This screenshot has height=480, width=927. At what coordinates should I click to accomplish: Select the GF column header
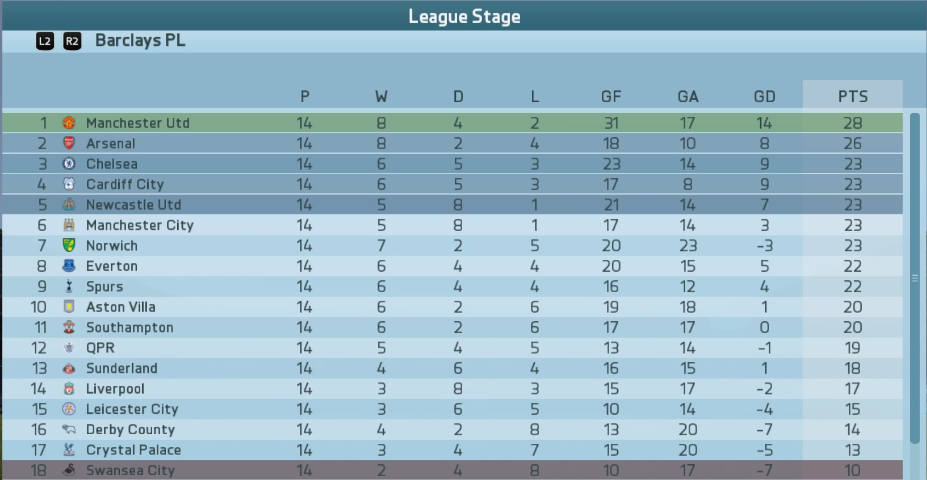[x=611, y=96]
